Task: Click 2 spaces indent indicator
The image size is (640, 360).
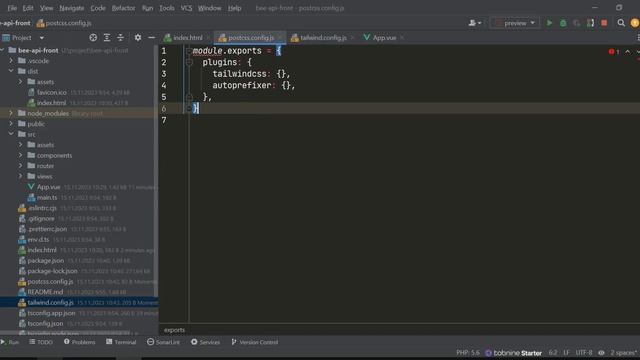Action: [x=624, y=353]
